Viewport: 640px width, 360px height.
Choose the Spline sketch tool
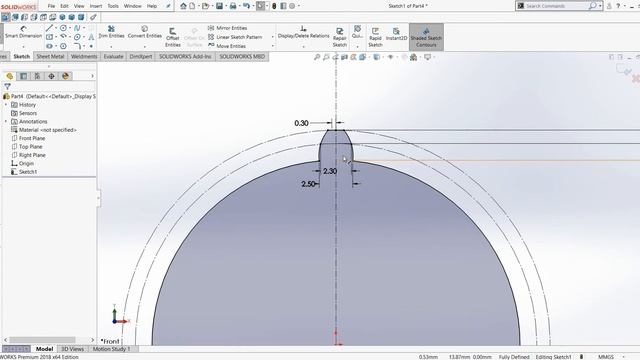(77, 28)
